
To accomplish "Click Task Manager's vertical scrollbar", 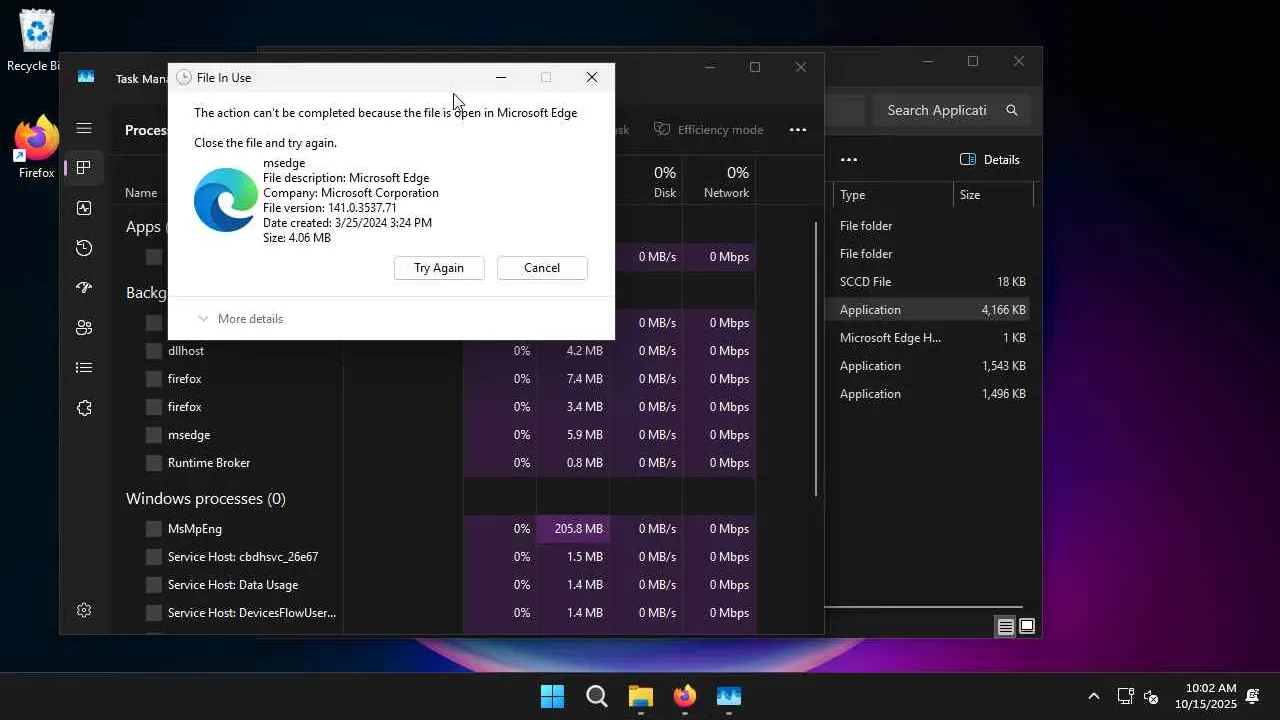I will [816, 358].
